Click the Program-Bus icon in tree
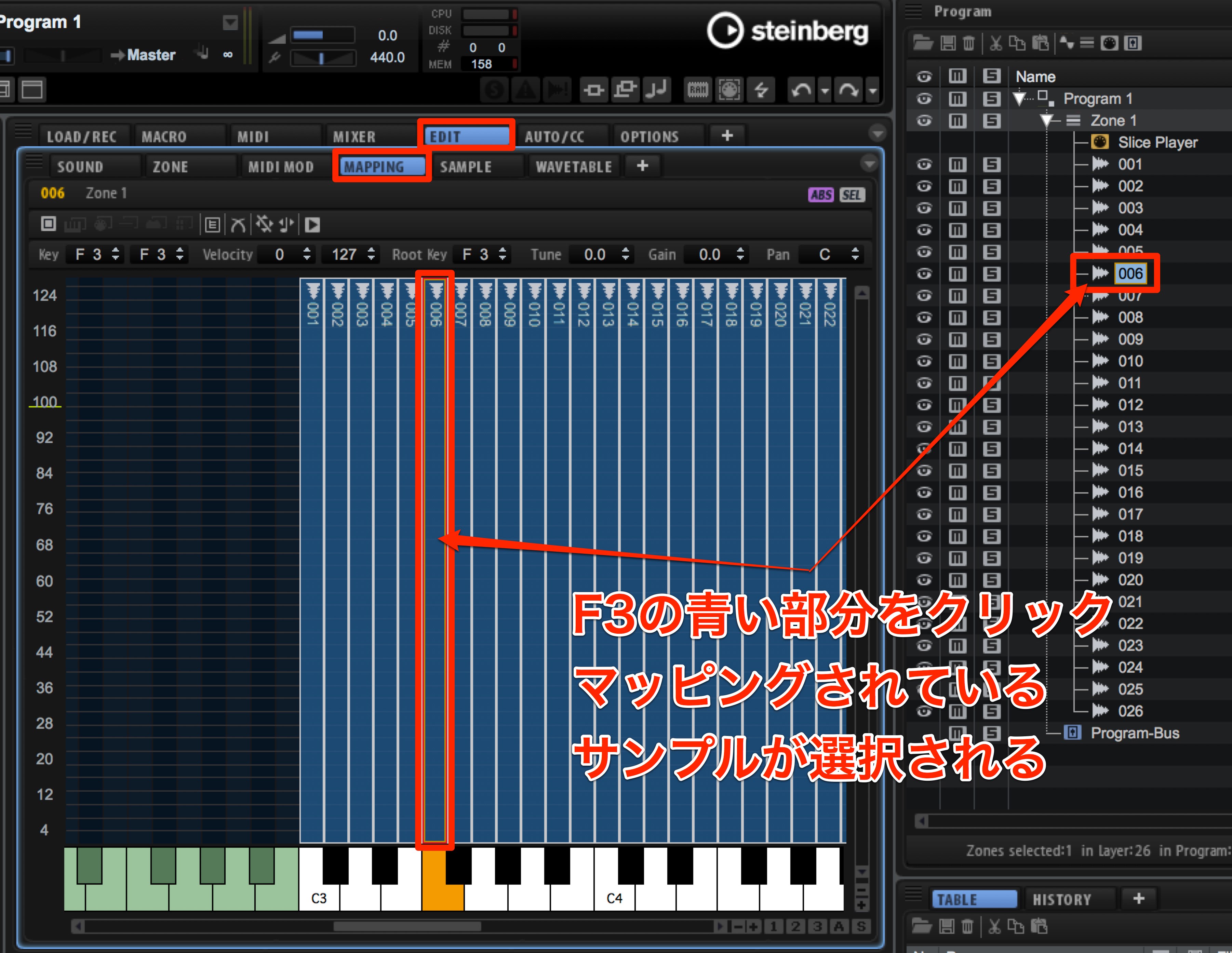This screenshot has height=953, width=1232. click(1072, 733)
